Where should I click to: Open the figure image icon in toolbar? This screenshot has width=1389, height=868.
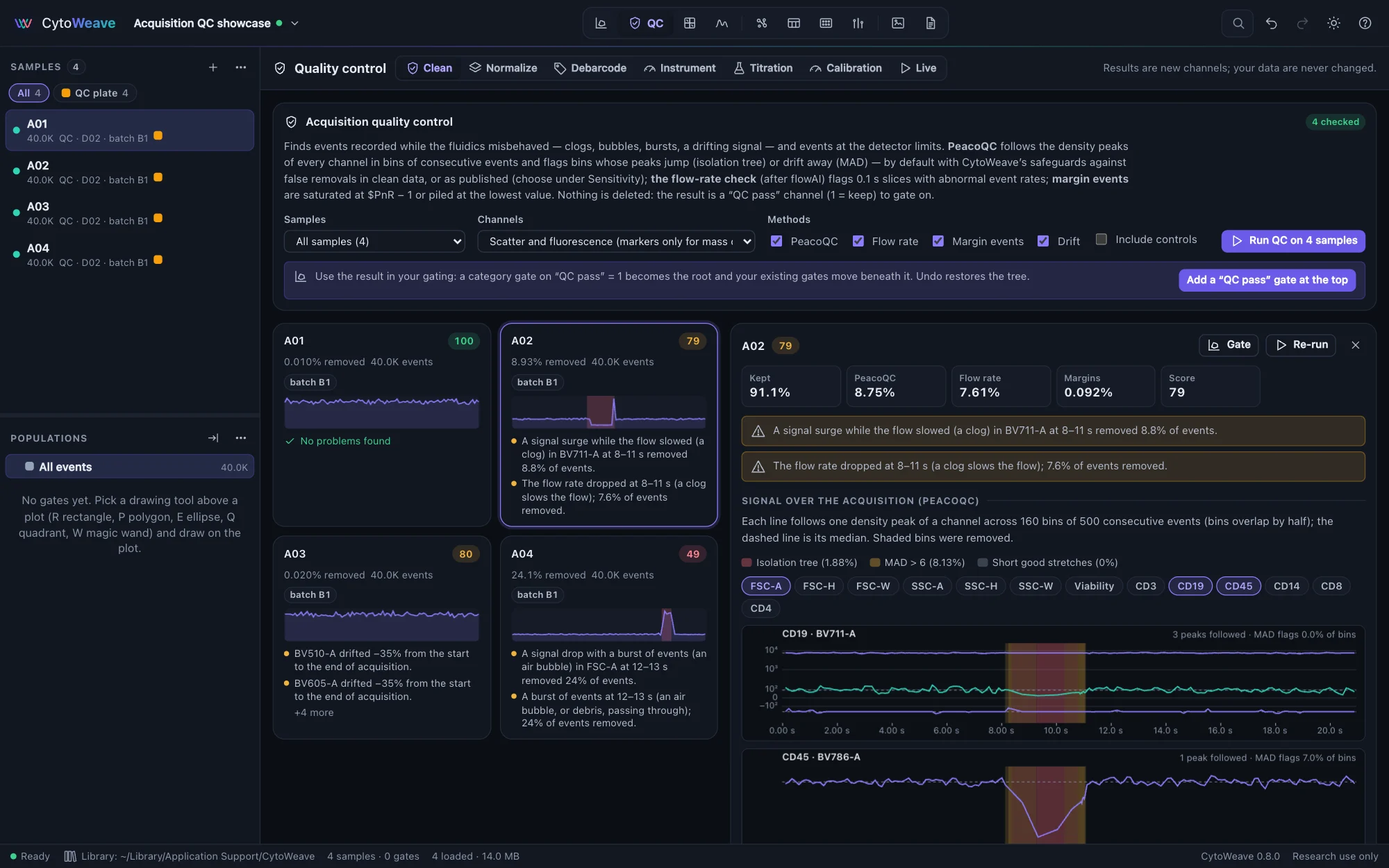coord(898,23)
